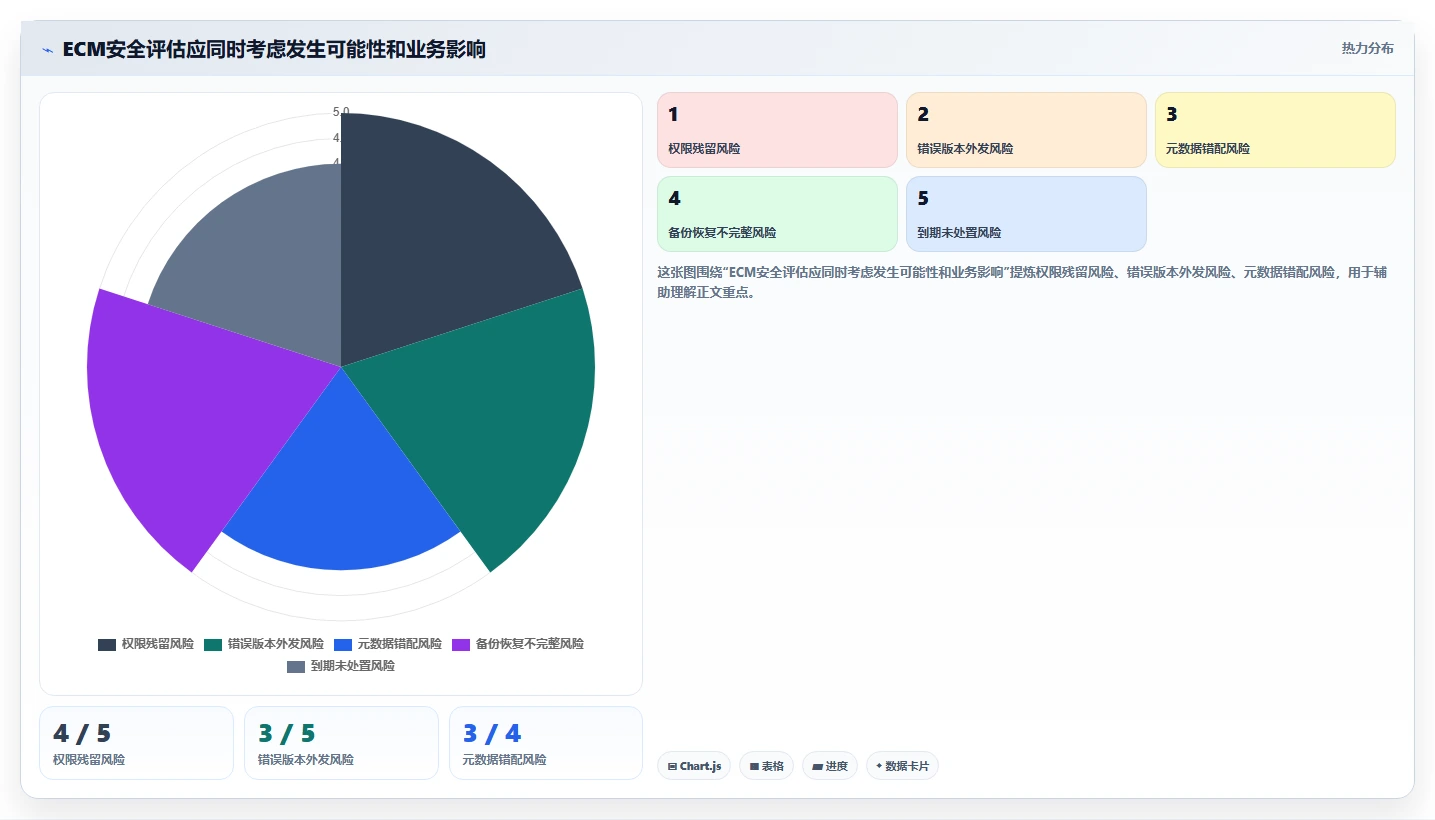Click the description paragraph starting 这张图围绕

click(x=1022, y=282)
